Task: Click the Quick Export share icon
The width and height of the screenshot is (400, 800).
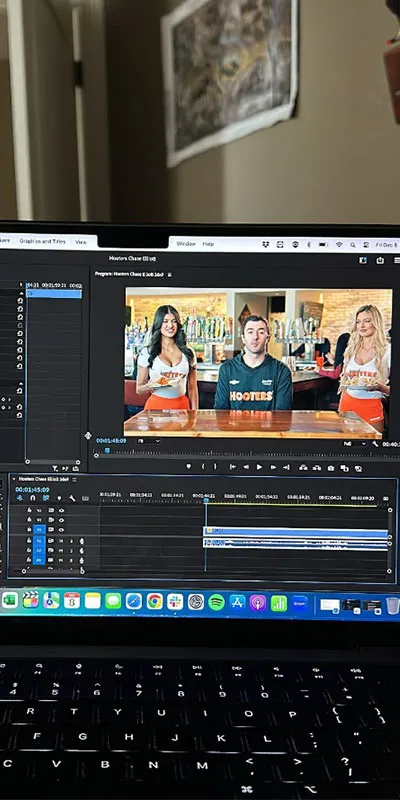Action: pos(380,260)
